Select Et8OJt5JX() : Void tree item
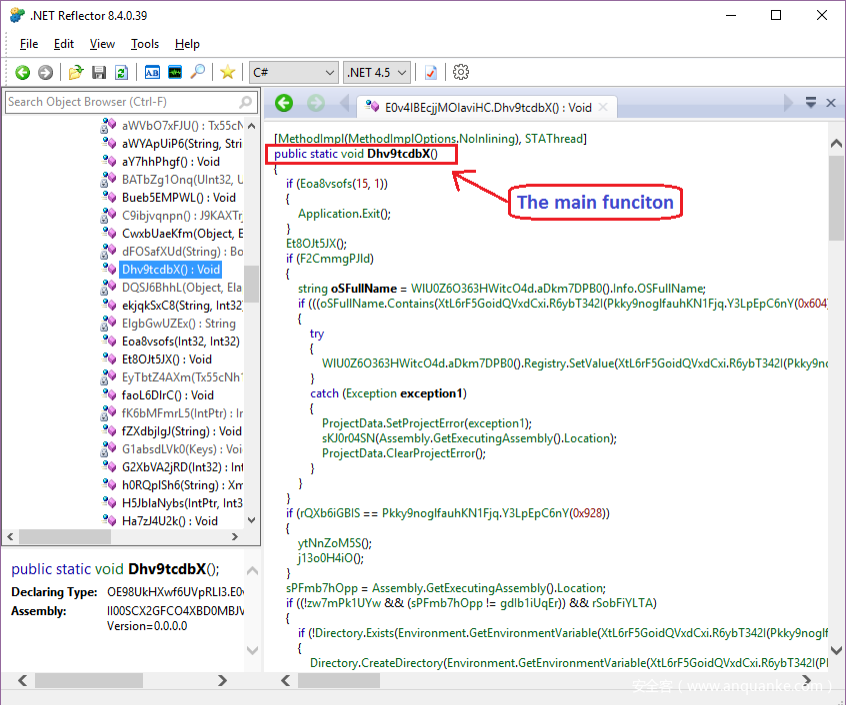 [166, 360]
